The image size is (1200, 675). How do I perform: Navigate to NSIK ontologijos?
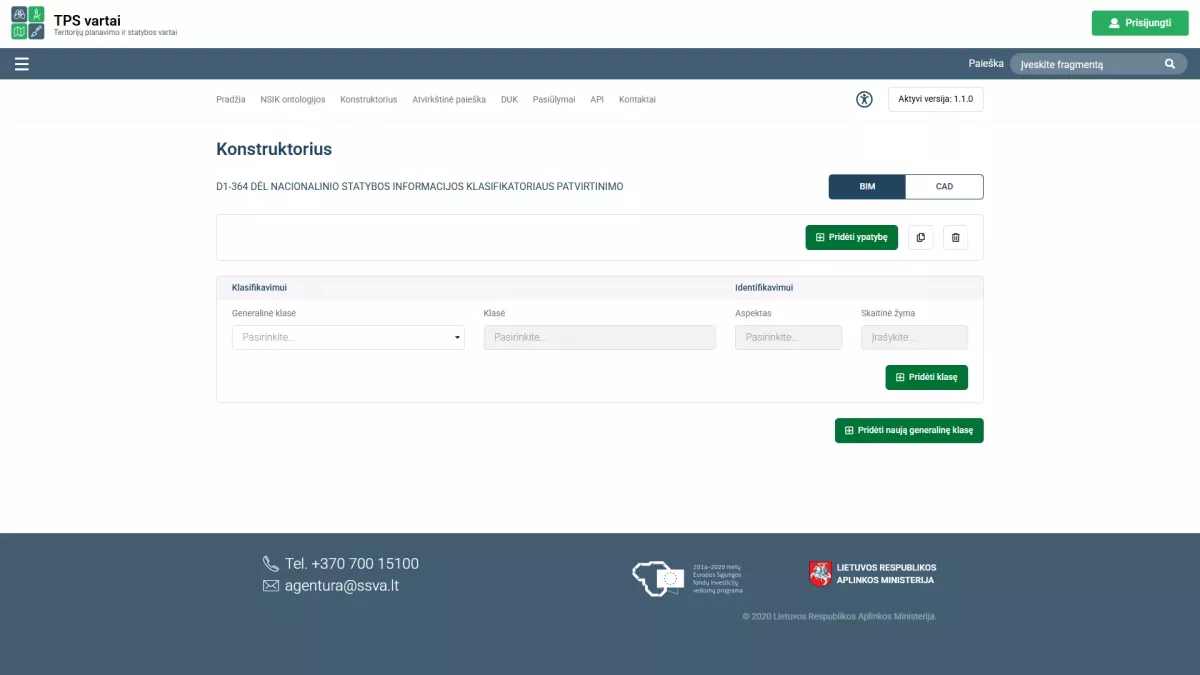293,99
